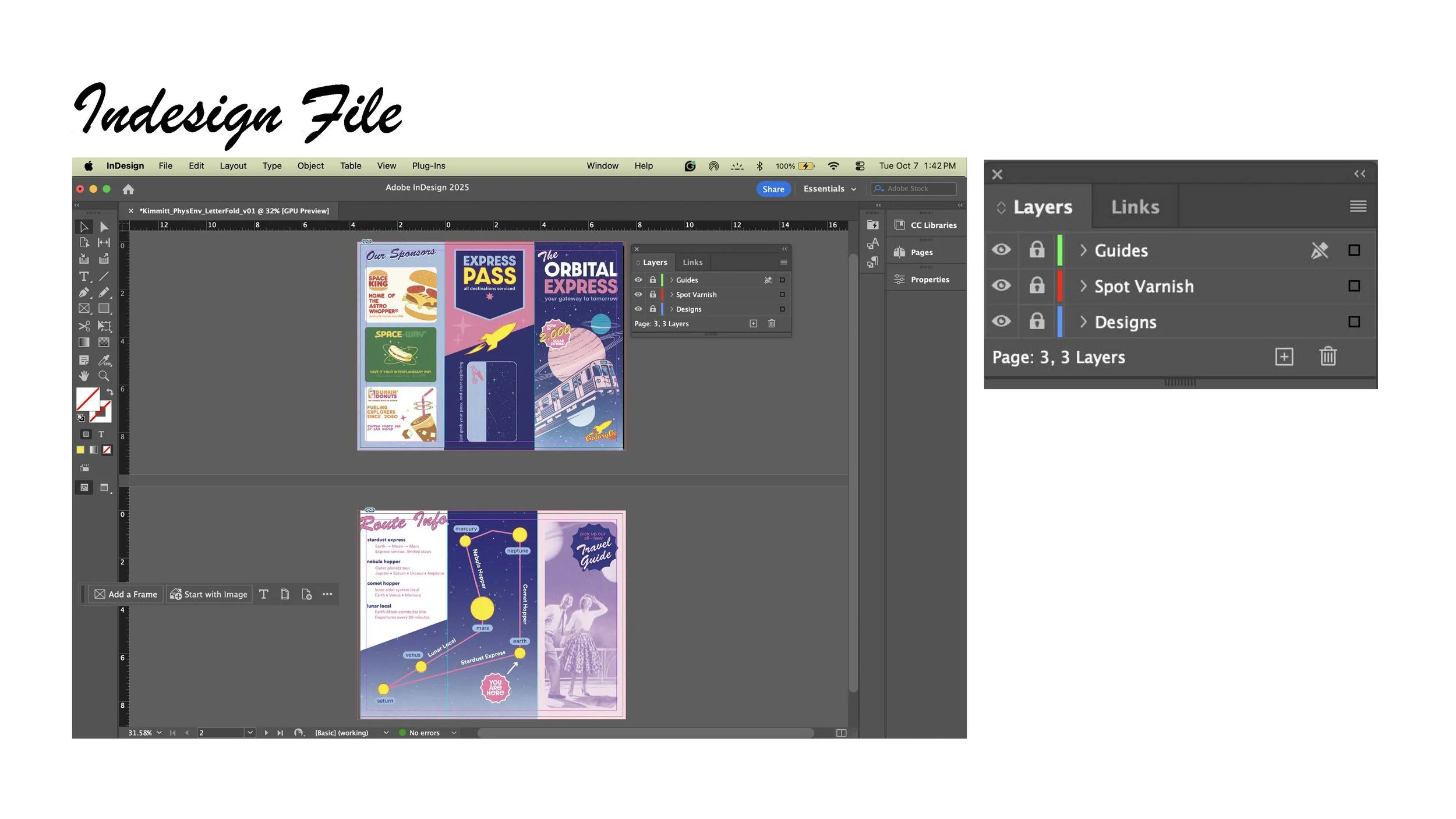Image resolution: width=1456 pixels, height=819 pixels.
Task: Click the yellow Apply Color swatch
Action: (x=80, y=450)
